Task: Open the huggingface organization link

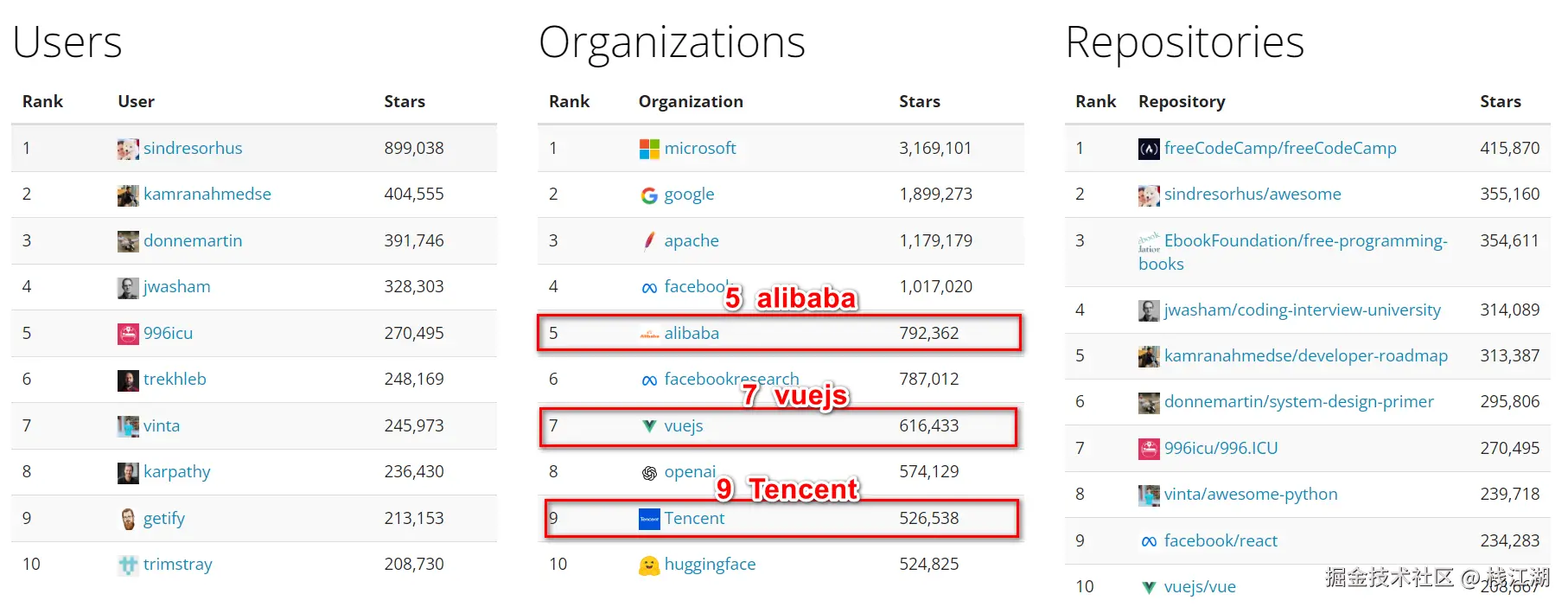Action: (x=710, y=565)
